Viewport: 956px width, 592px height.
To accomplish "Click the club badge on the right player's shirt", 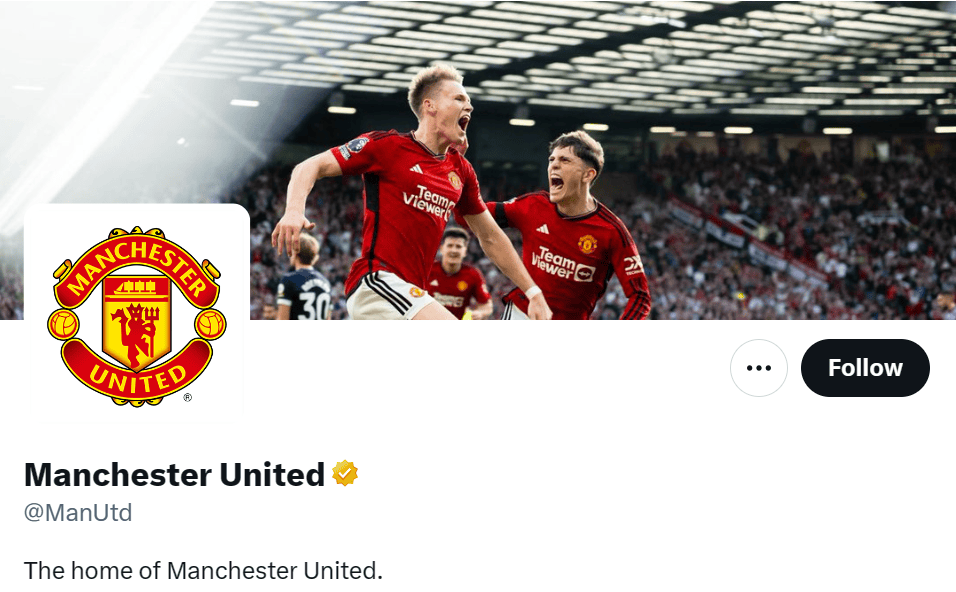I will pyautogui.click(x=588, y=244).
